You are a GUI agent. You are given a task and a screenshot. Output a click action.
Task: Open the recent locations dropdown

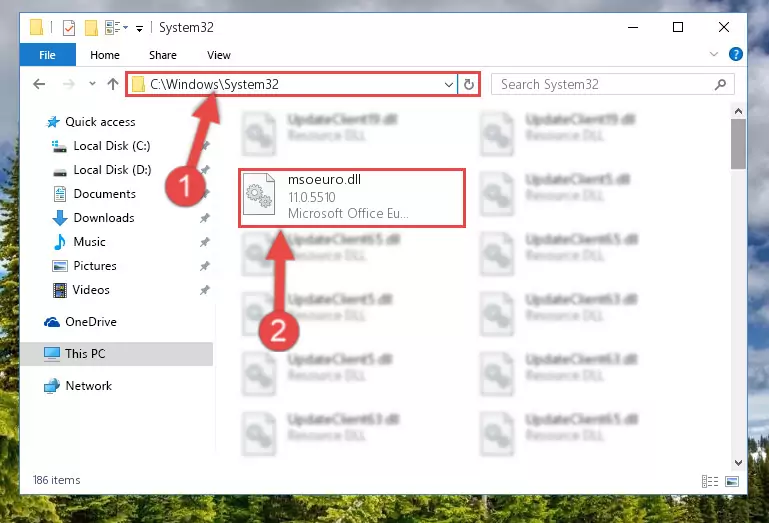point(92,84)
